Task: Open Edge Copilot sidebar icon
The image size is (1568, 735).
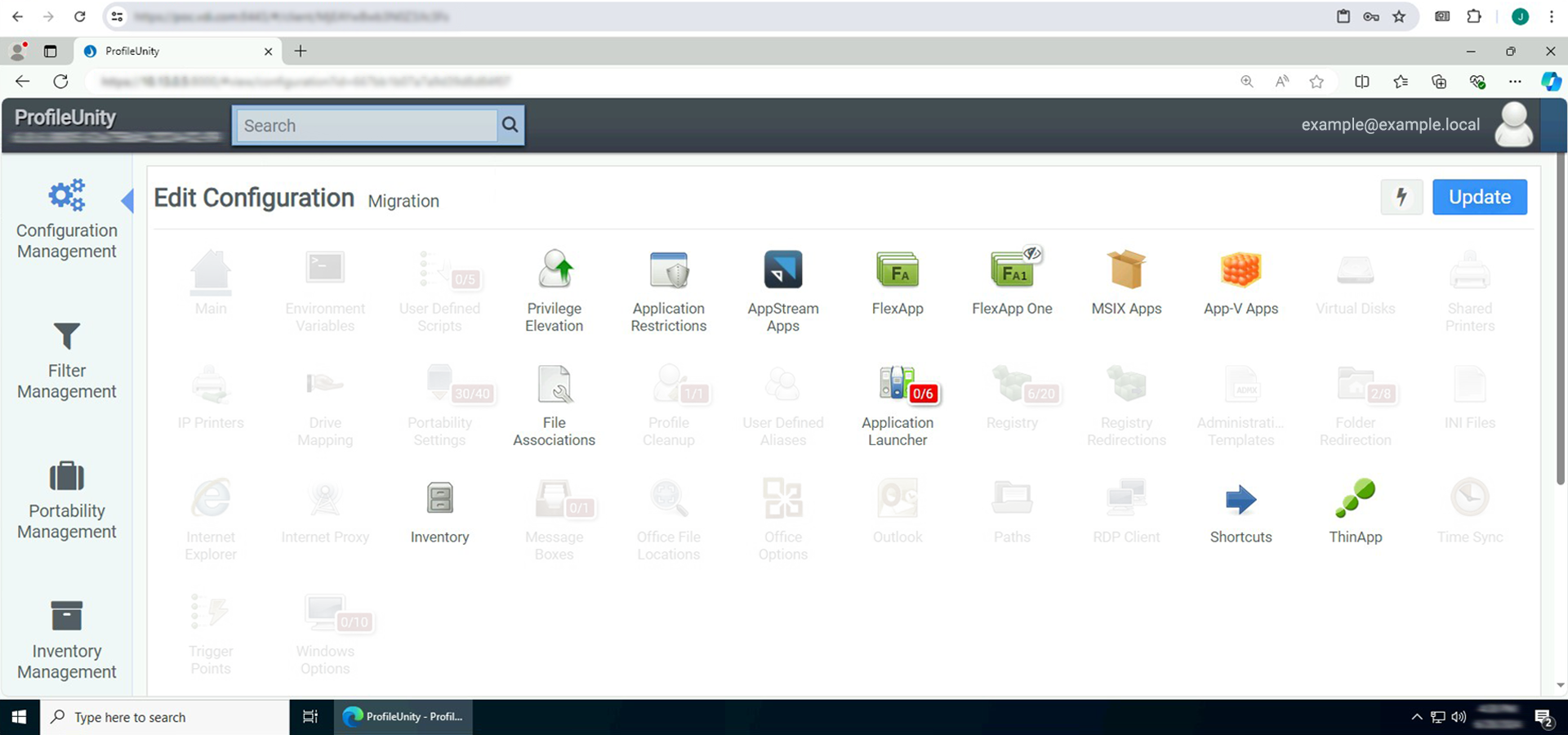Action: 1551,81
